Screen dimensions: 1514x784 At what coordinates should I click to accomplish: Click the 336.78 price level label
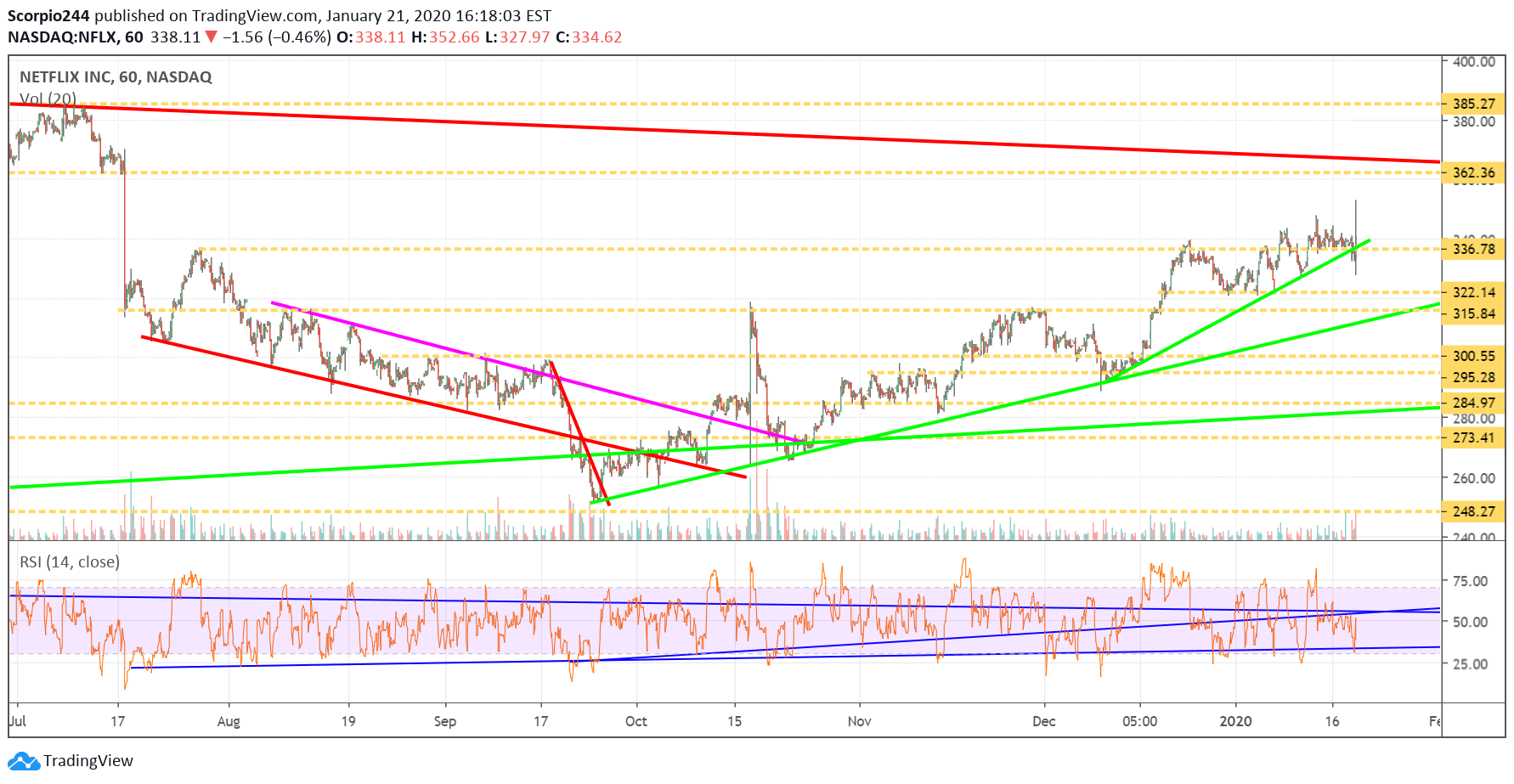(x=1473, y=249)
